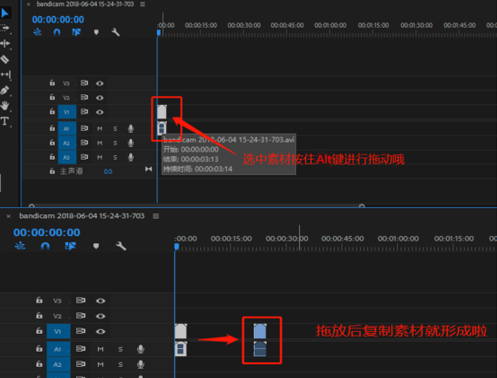Select the Pen tool in the toolbar
This screenshot has height=378, width=497.
point(5,90)
